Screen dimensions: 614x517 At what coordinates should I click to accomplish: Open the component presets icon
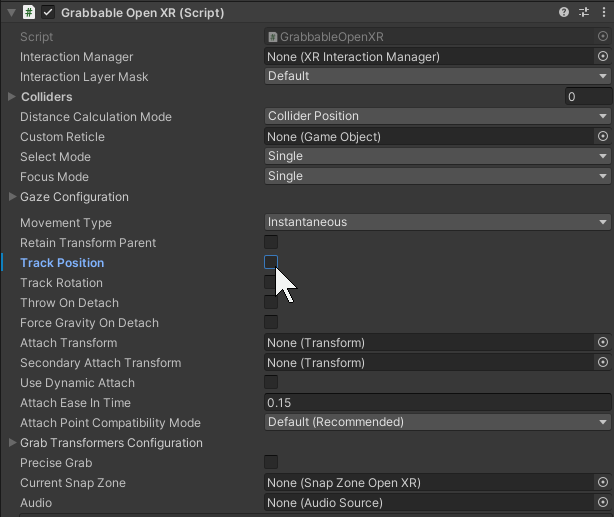(x=584, y=13)
